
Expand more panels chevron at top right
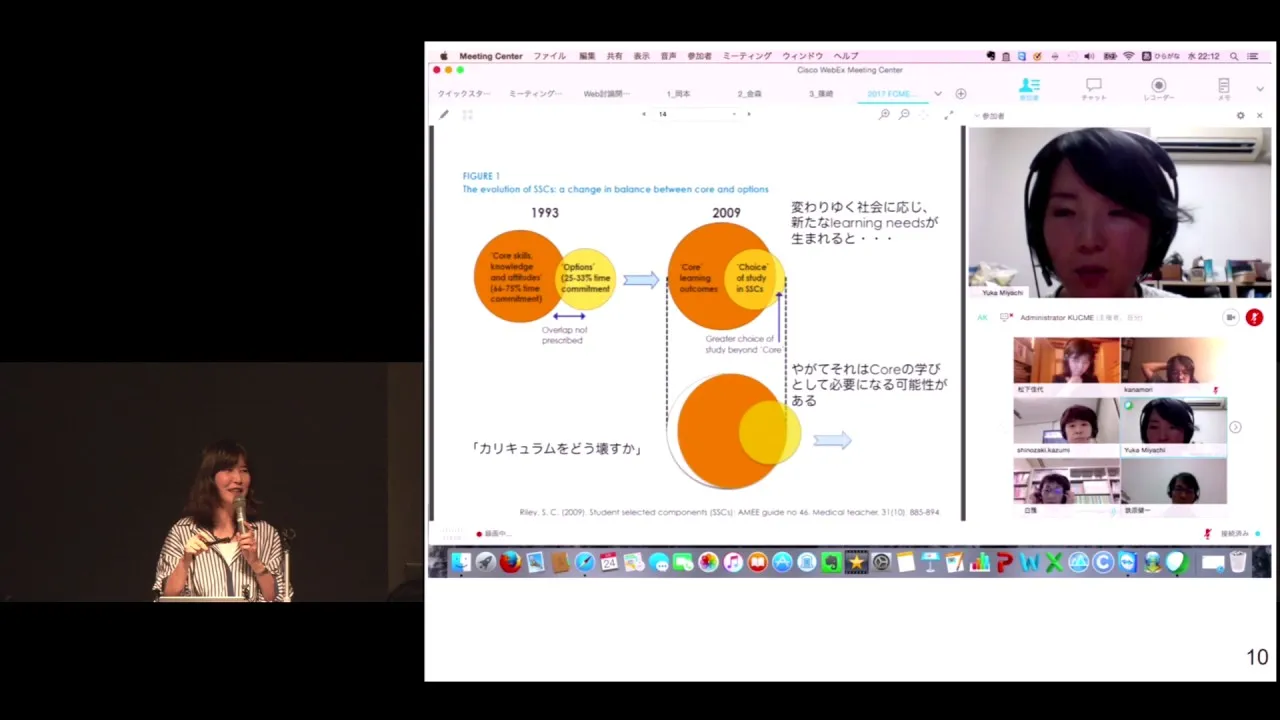1259,89
